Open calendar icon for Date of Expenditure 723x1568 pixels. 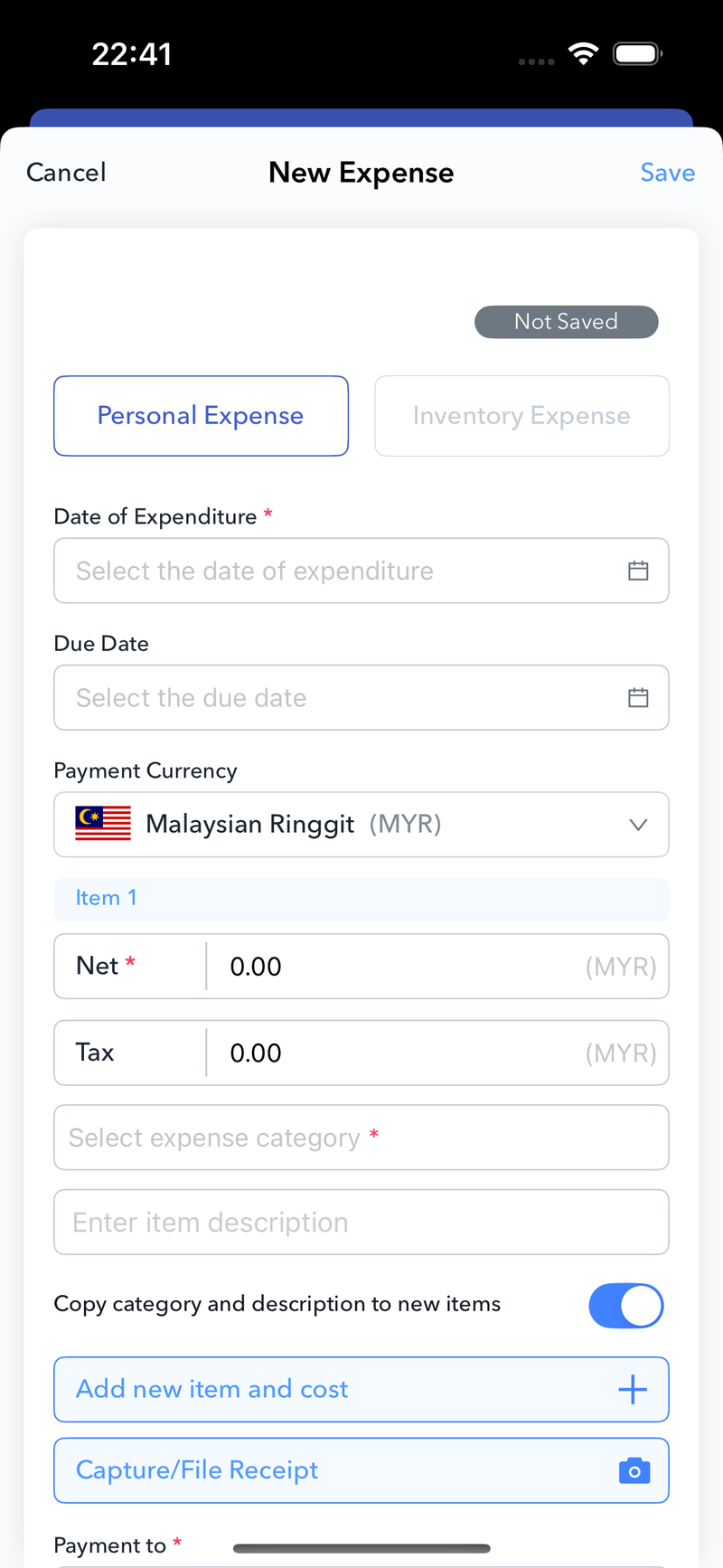638,571
